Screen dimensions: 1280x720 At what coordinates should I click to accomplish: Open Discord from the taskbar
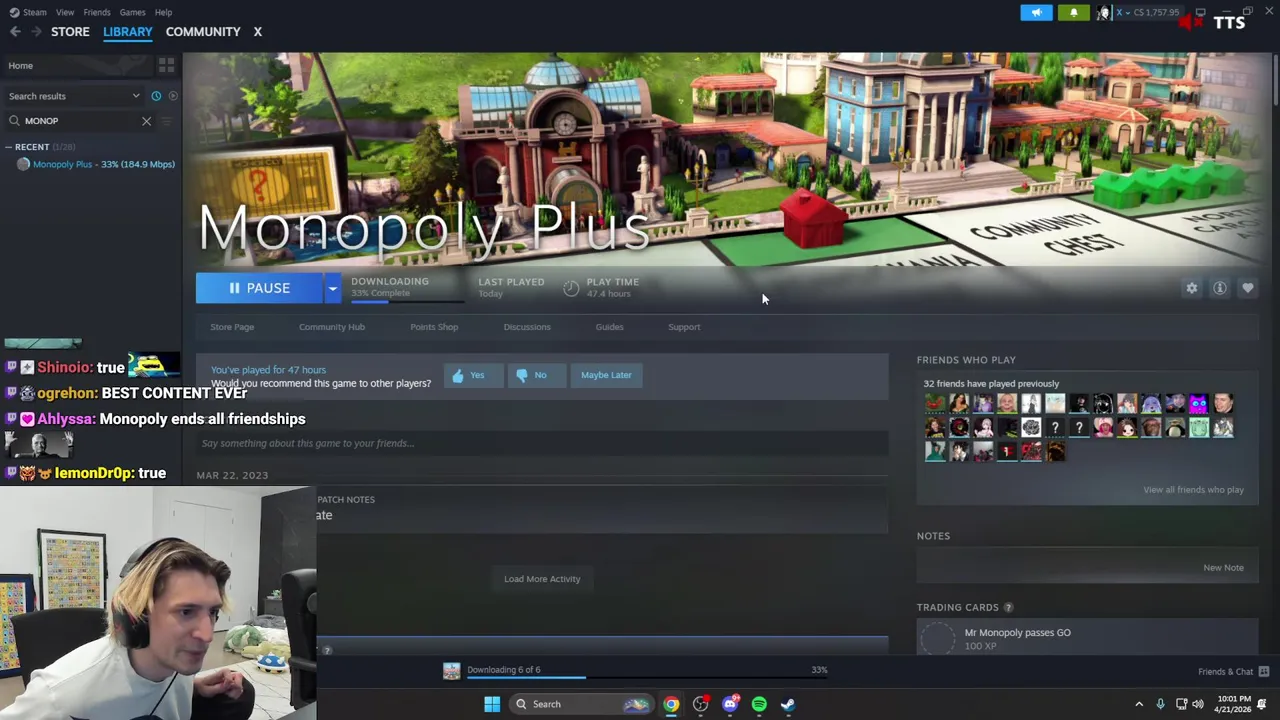730,704
